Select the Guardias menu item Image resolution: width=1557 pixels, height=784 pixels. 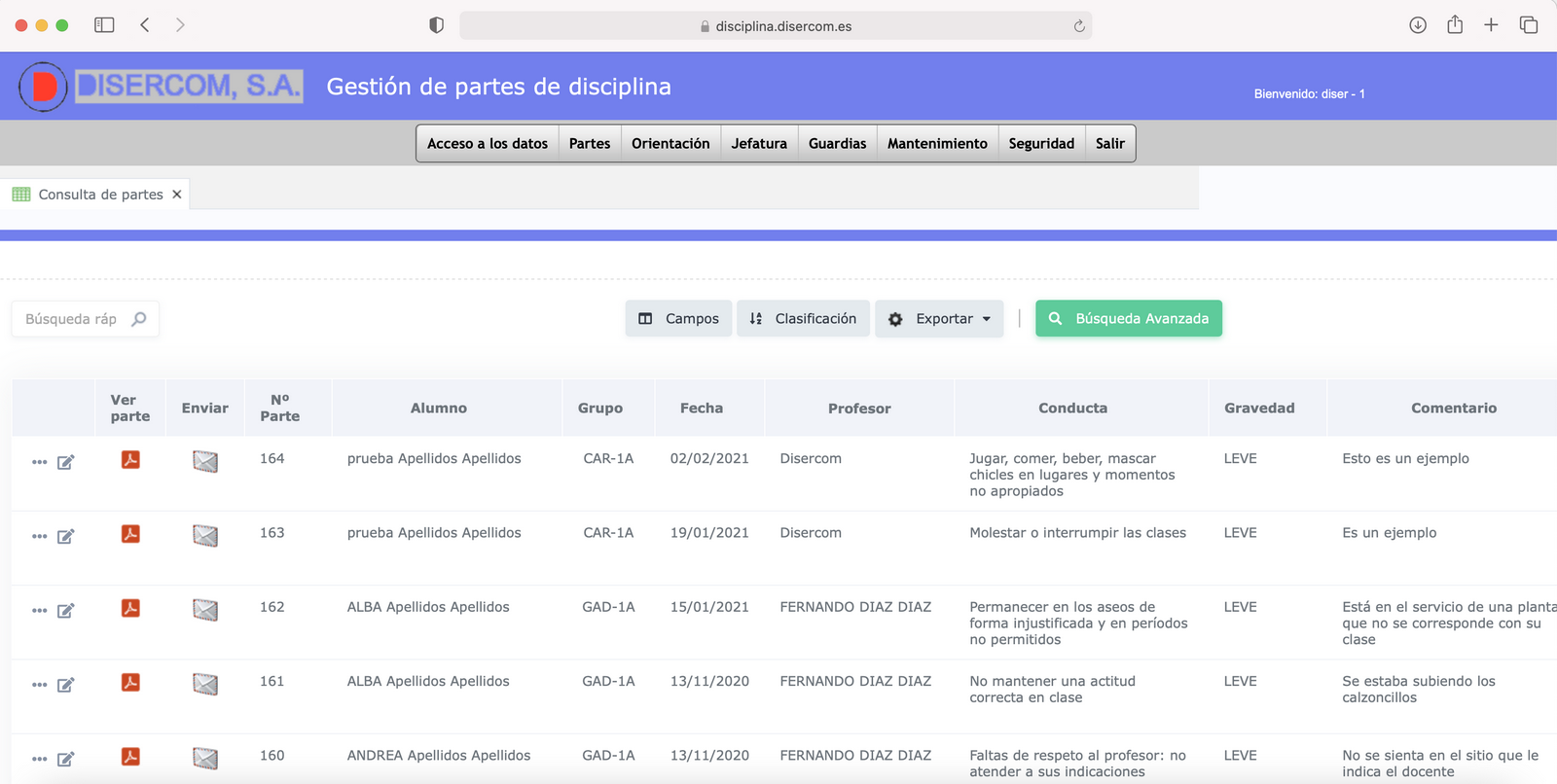(x=837, y=144)
